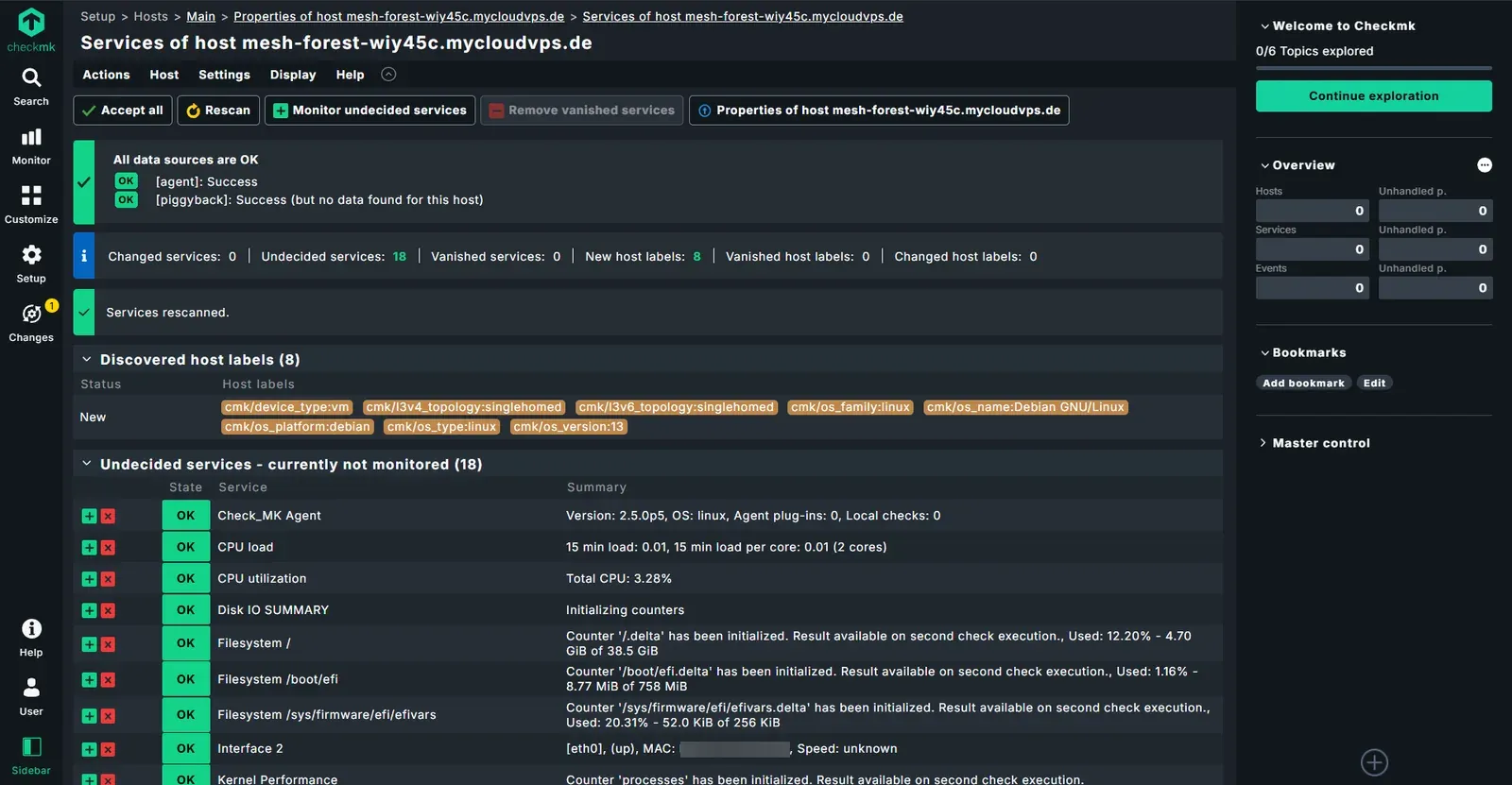Viewport: 1512px width, 785px height.
Task: Open the Help menu in menu bar
Action: [350, 75]
